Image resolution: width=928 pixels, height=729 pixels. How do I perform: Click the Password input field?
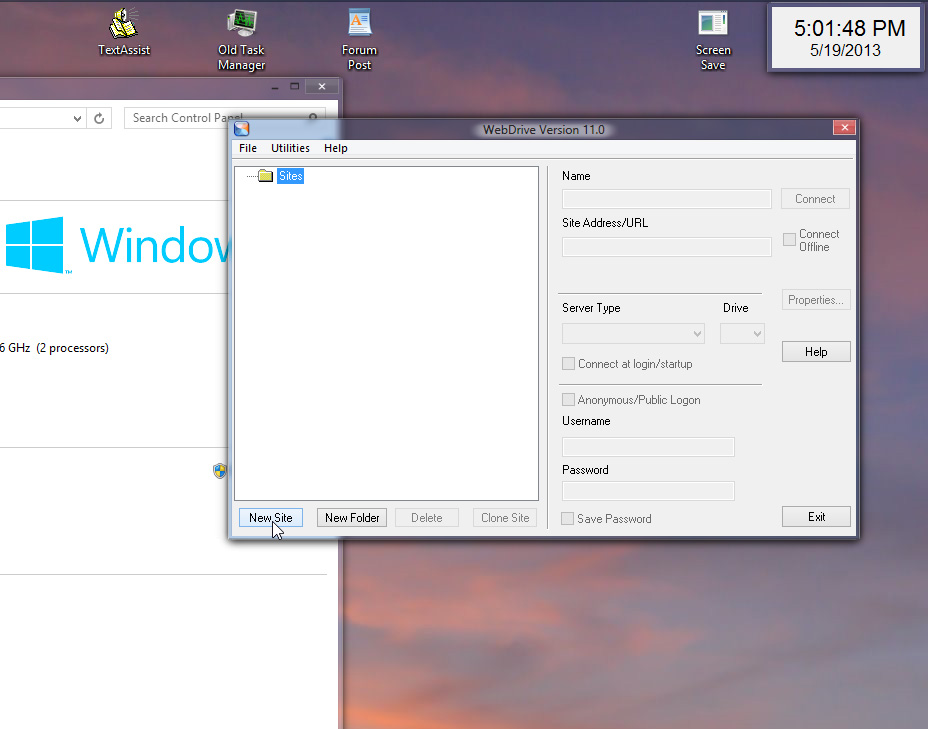pyautogui.click(x=648, y=491)
